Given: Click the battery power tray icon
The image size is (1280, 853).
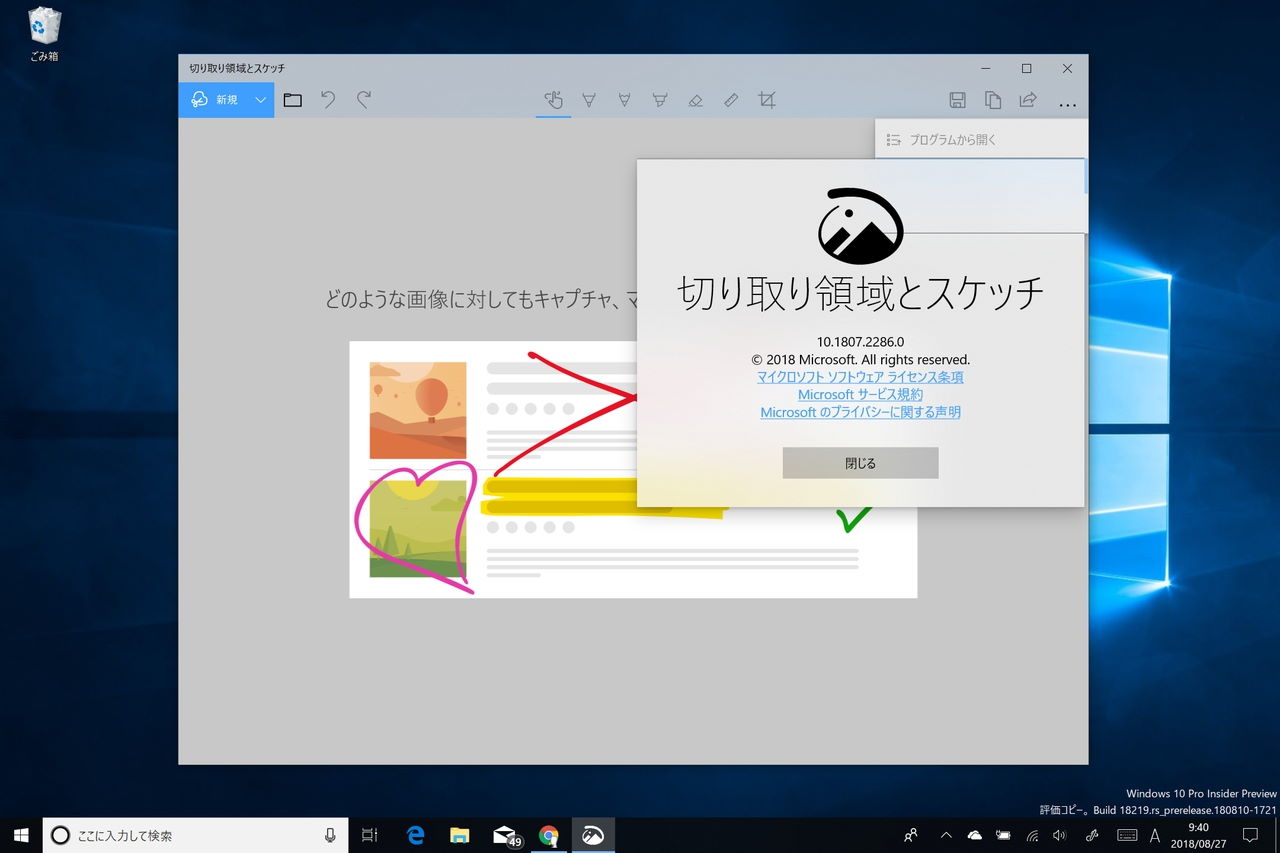Looking at the screenshot, I should [1003, 835].
